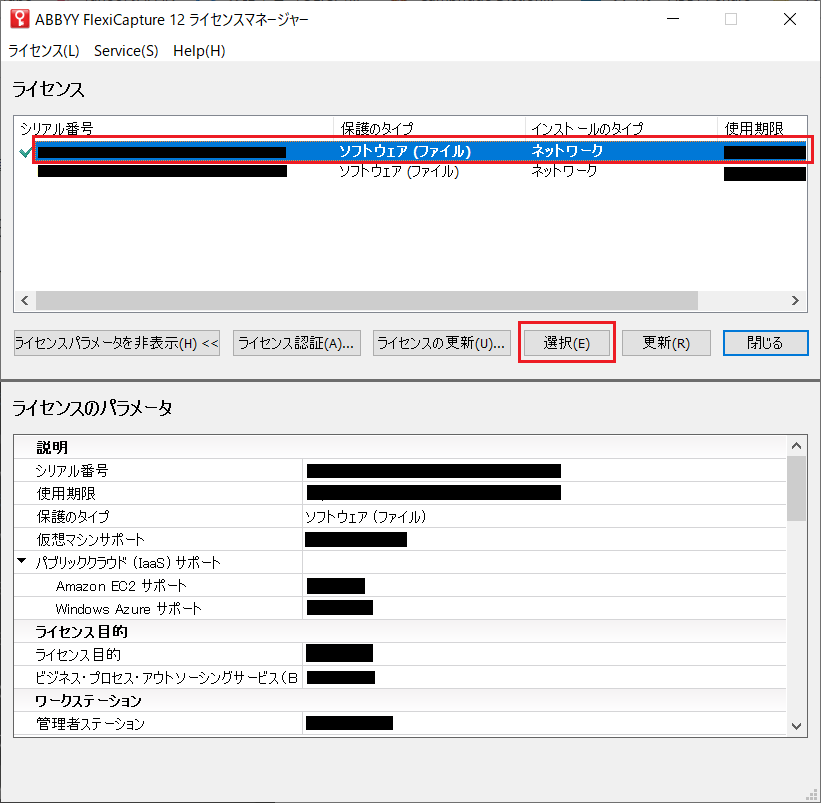Select the 仮想マシンサポート parameter row
This screenshot has width=821, height=803.
pos(400,540)
